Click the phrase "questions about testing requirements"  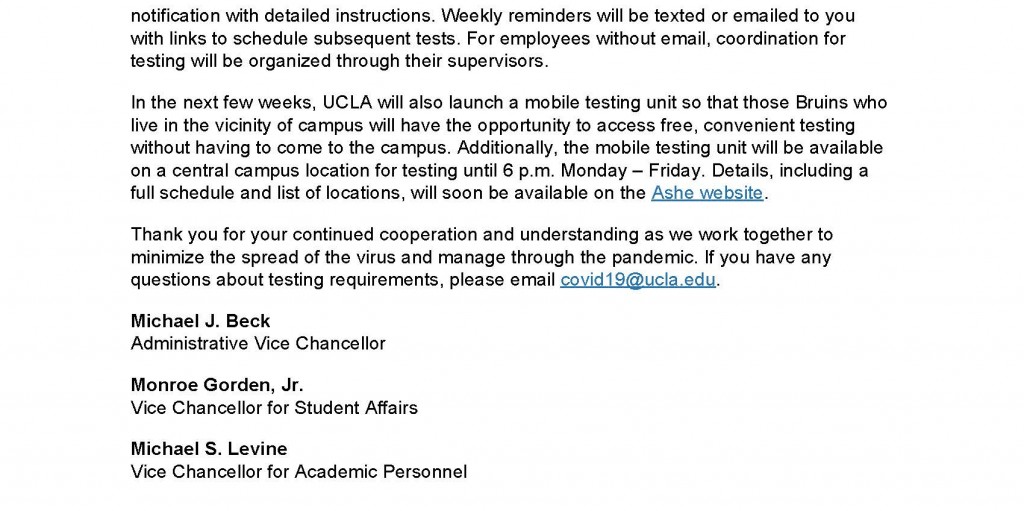click(284, 280)
